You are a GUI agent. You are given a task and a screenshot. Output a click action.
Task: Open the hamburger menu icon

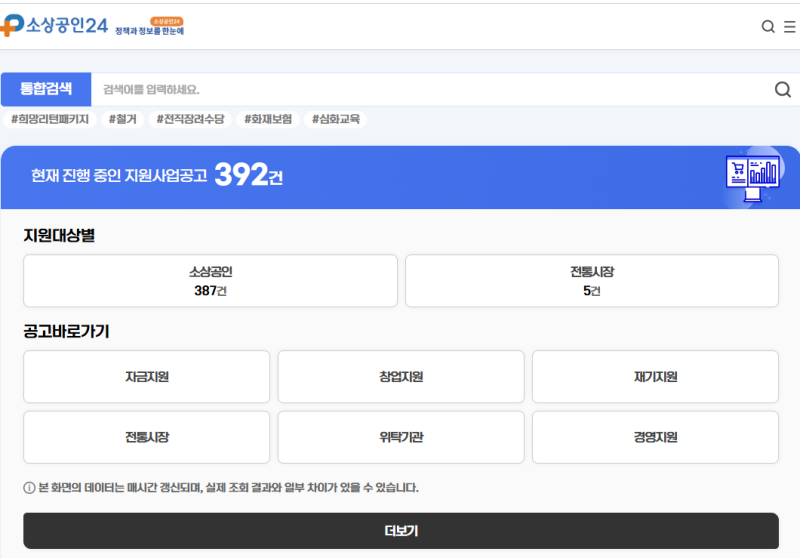pos(790,27)
